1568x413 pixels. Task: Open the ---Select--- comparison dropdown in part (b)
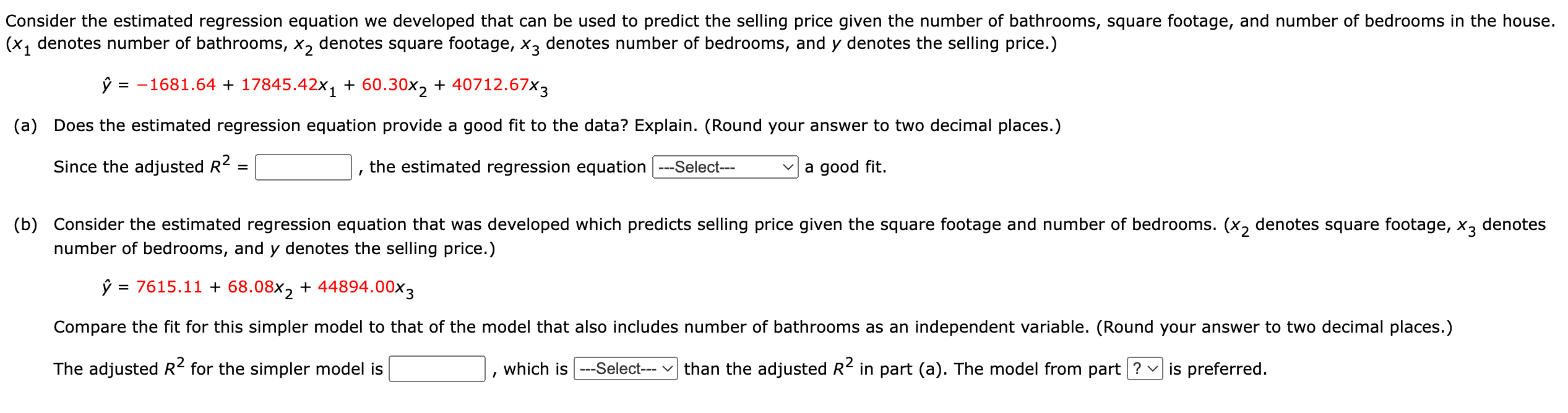pyautogui.click(x=625, y=369)
